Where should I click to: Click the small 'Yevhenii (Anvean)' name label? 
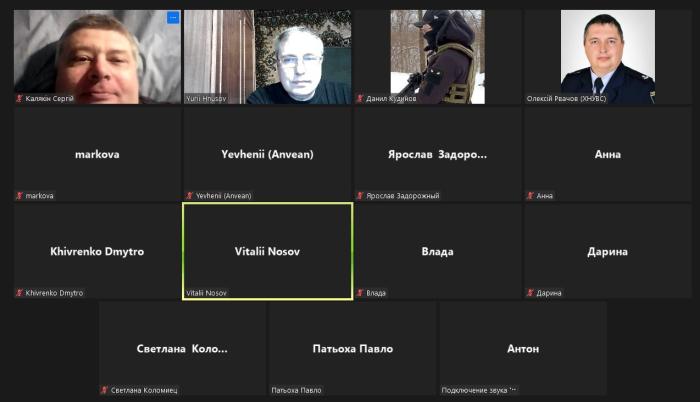pyautogui.click(x=224, y=196)
